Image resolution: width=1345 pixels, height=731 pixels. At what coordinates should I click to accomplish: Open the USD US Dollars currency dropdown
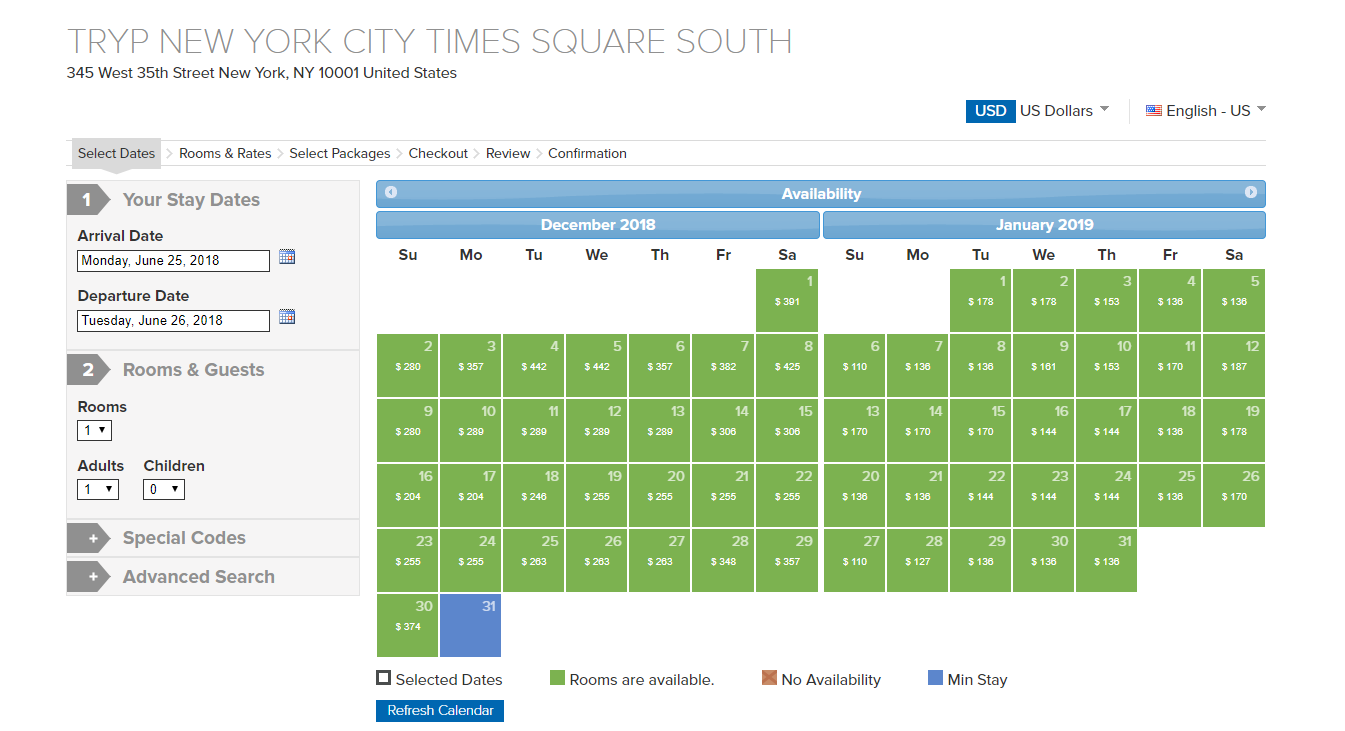[1038, 111]
